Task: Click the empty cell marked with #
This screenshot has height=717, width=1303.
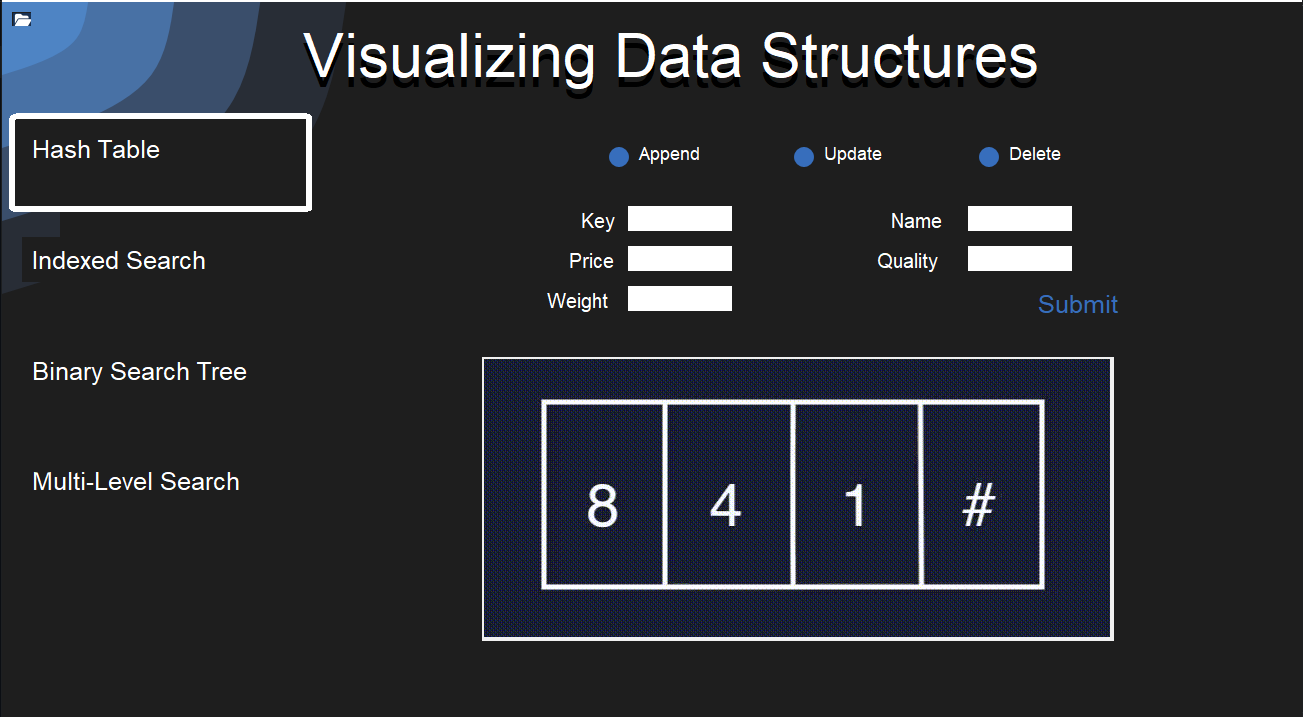Action: 982,493
